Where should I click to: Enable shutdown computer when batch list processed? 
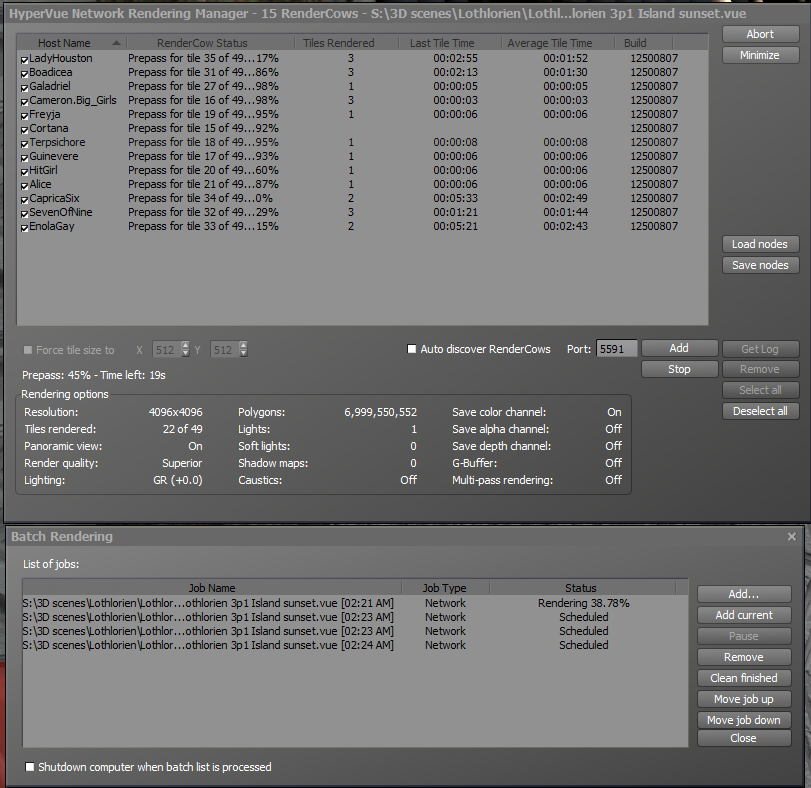[30, 767]
